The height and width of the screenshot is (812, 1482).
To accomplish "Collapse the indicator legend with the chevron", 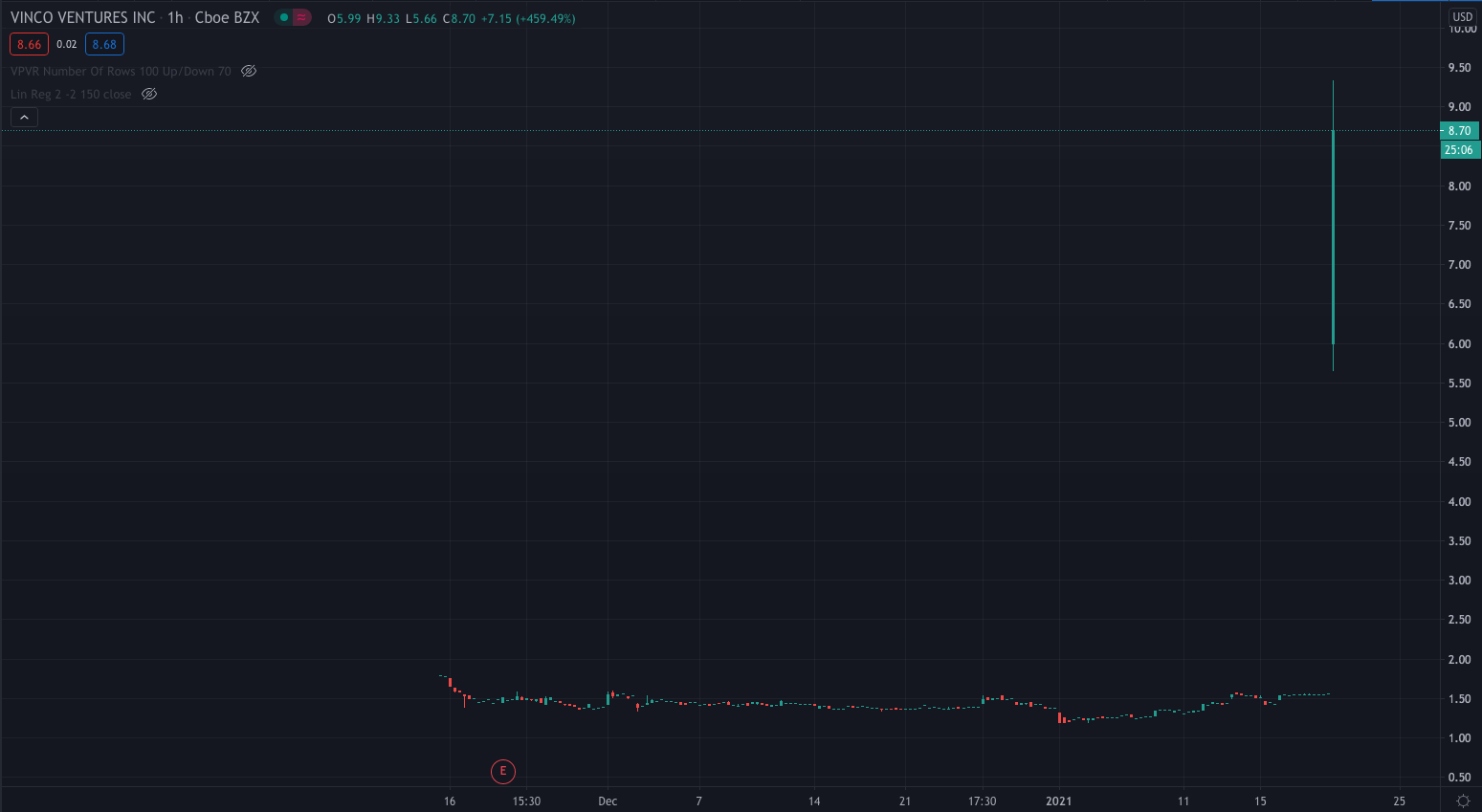I will pyautogui.click(x=24, y=117).
